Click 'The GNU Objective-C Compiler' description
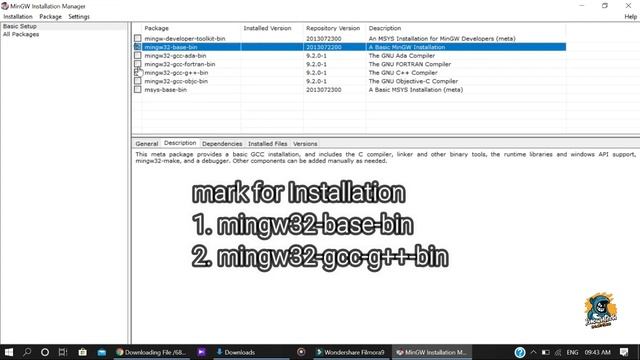 click(x=413, y=81)
